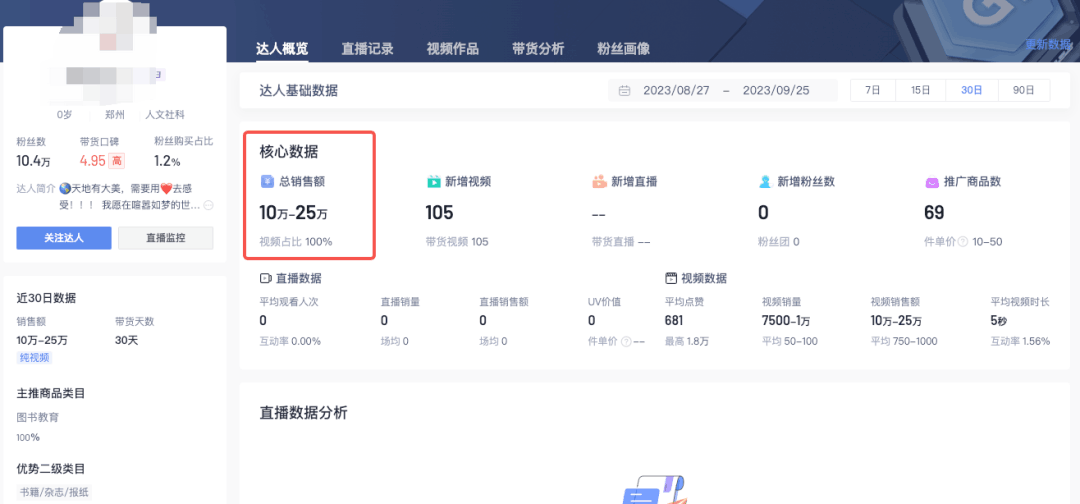Open the 视频作品 tab
1080x504 pixels.
(453, 49)
